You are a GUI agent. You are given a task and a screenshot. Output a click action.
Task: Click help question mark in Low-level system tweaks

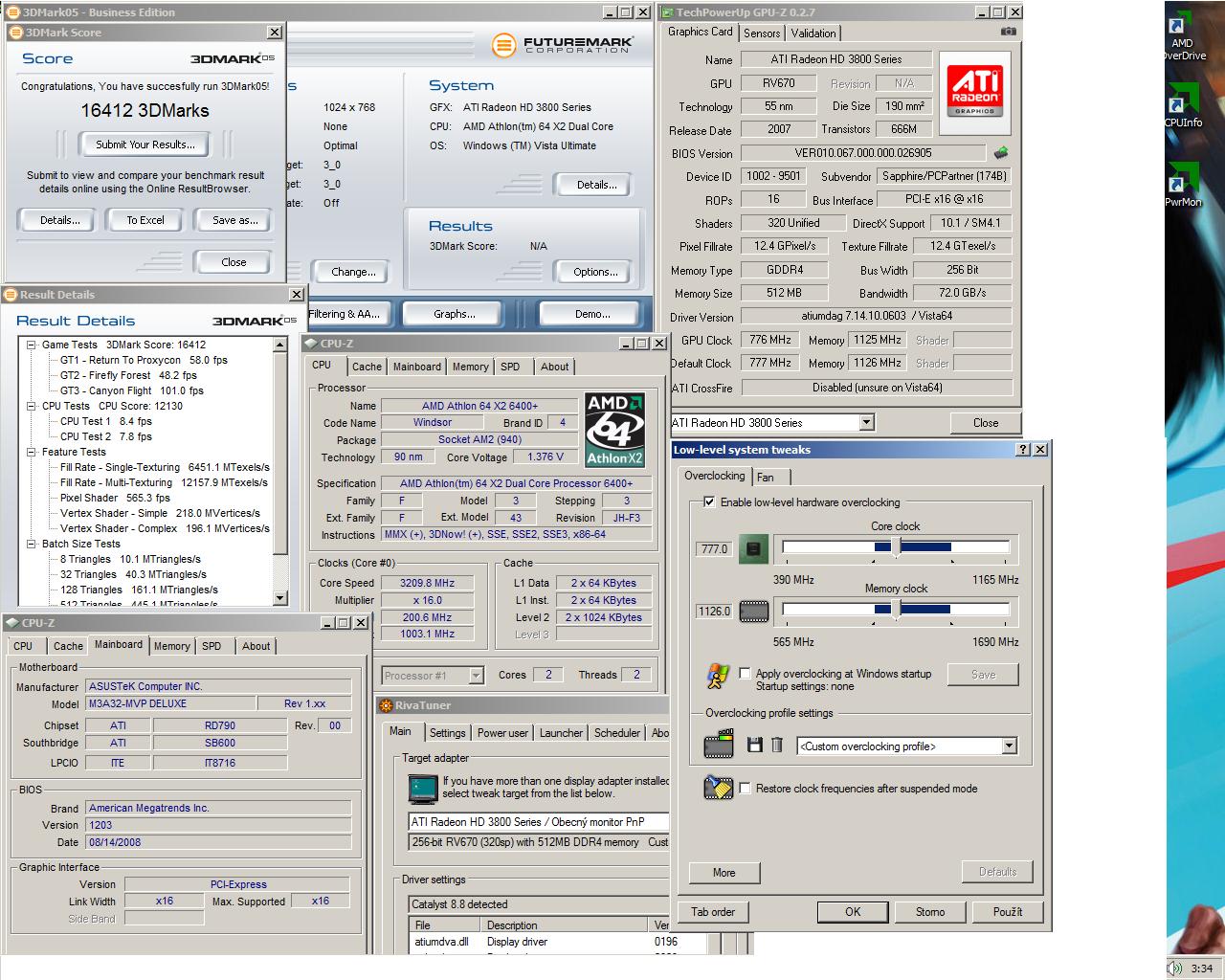(x=1023, y=450)
